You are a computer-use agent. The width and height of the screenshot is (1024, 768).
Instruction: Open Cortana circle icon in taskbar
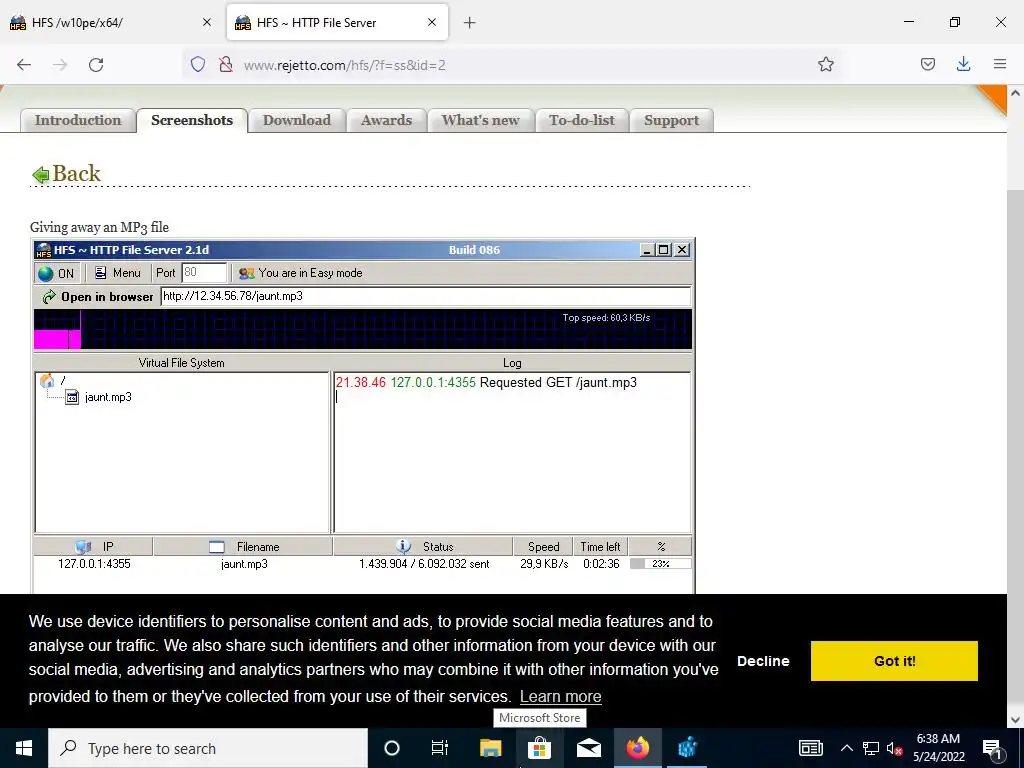point(391,748)
